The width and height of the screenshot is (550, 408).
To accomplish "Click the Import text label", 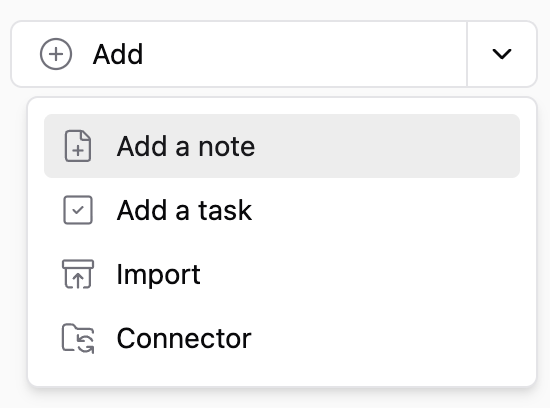I will coord(158,275).
